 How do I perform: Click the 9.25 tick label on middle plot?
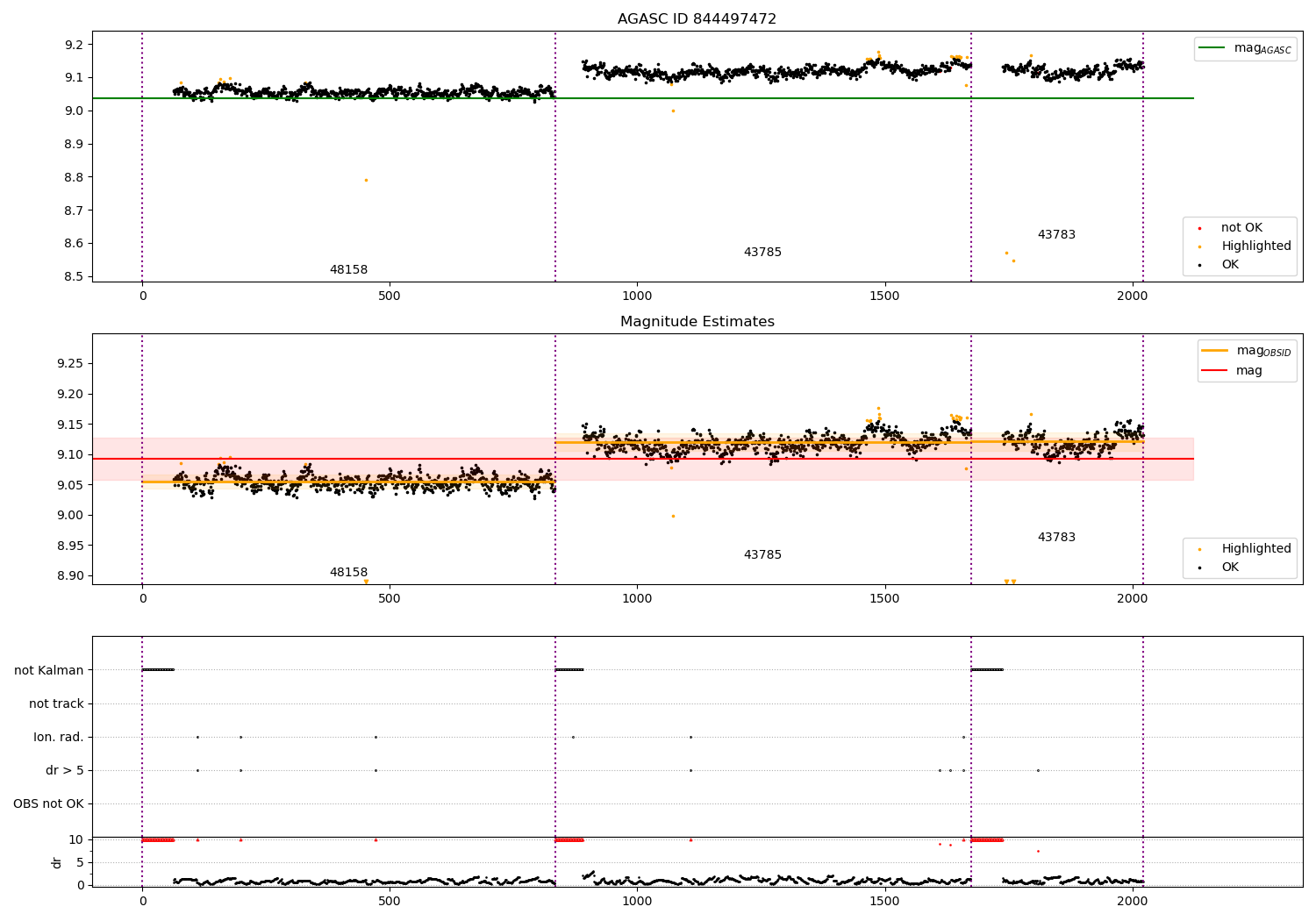[x=70, y=364]
